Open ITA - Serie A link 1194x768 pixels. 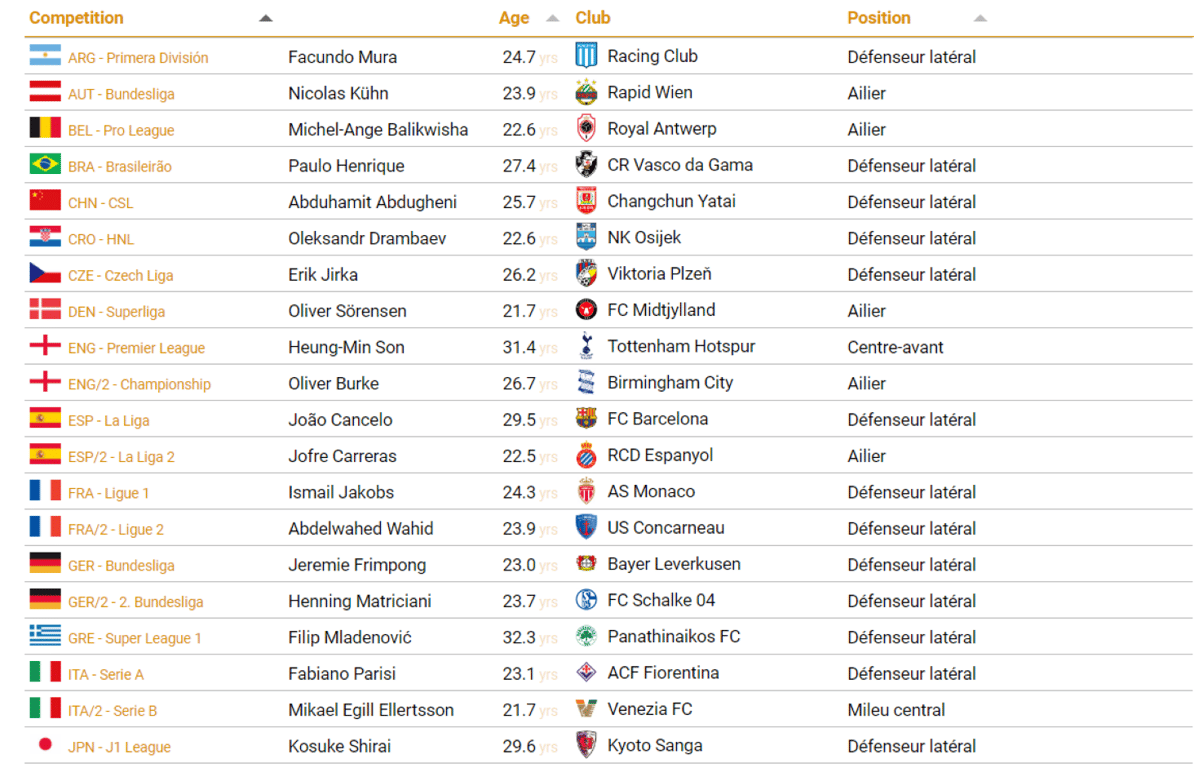point(106,674)
